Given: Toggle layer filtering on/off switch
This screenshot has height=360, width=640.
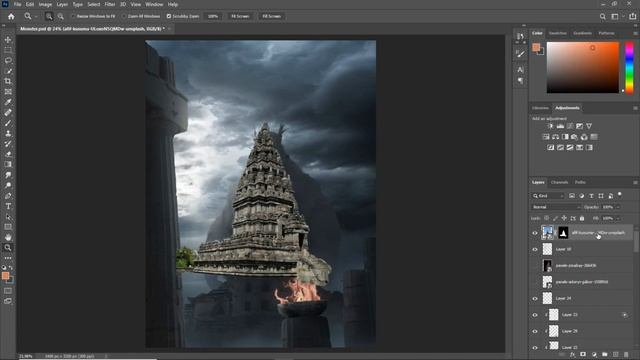Looking at the screenshot, I should [620, 195].
